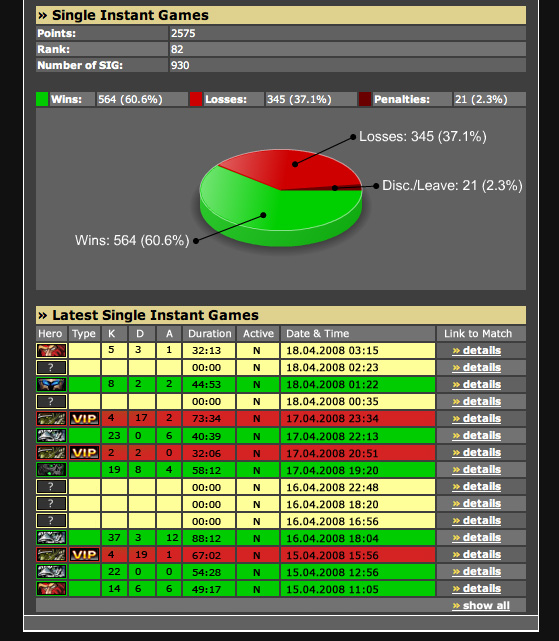Click the VIP badge on 17.04.2008 20:51 row
This screenshot has width=559, height=641.
pyautogui.click(x=84, y=453)
